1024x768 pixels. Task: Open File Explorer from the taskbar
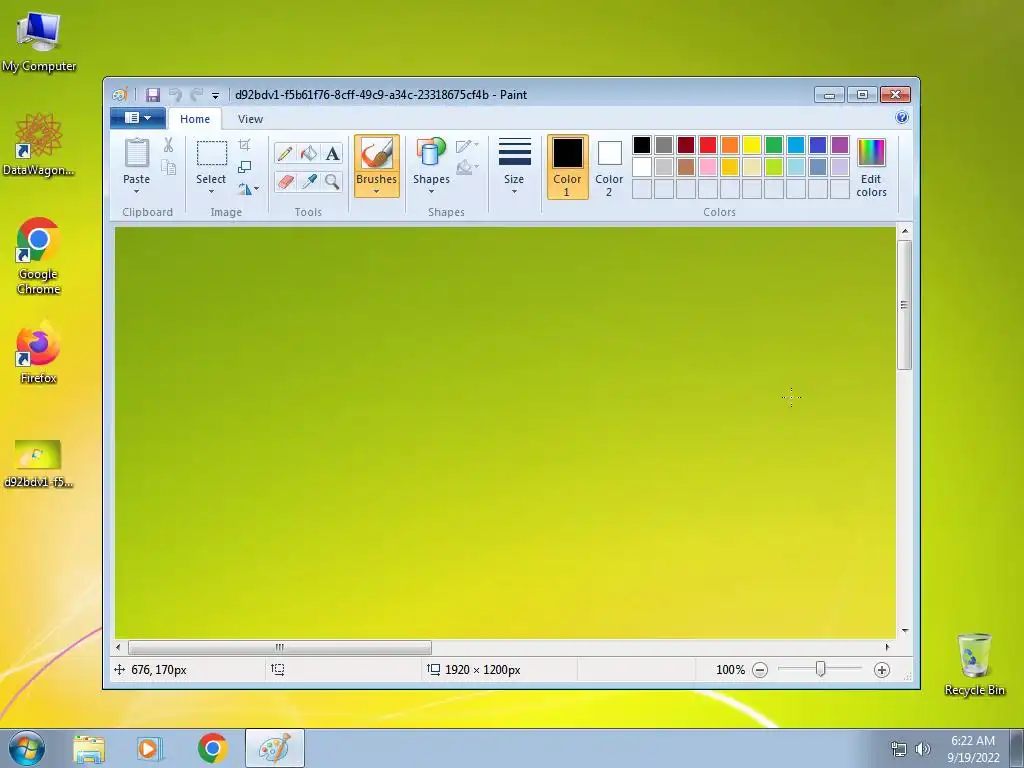click(89, 749)
